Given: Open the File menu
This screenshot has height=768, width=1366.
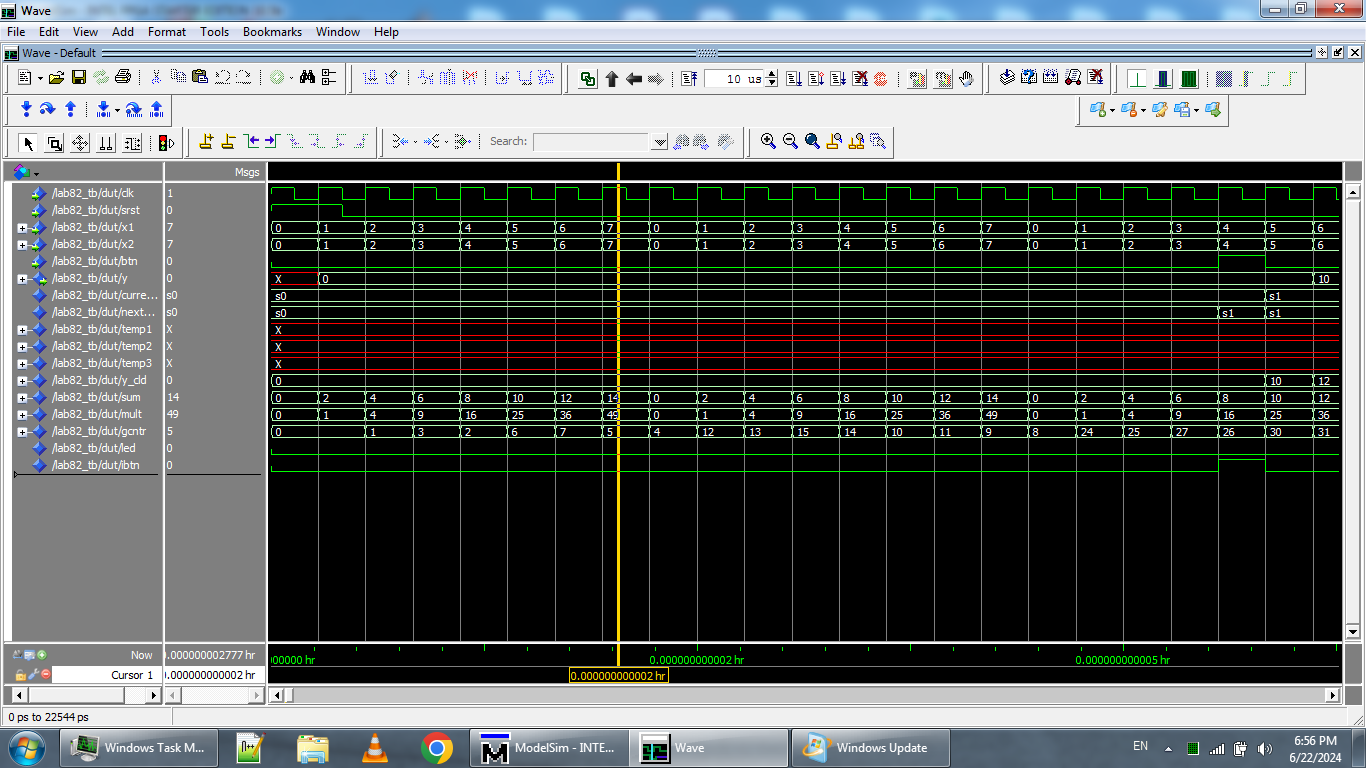Looking at the screenshot, I should [16, 32].
